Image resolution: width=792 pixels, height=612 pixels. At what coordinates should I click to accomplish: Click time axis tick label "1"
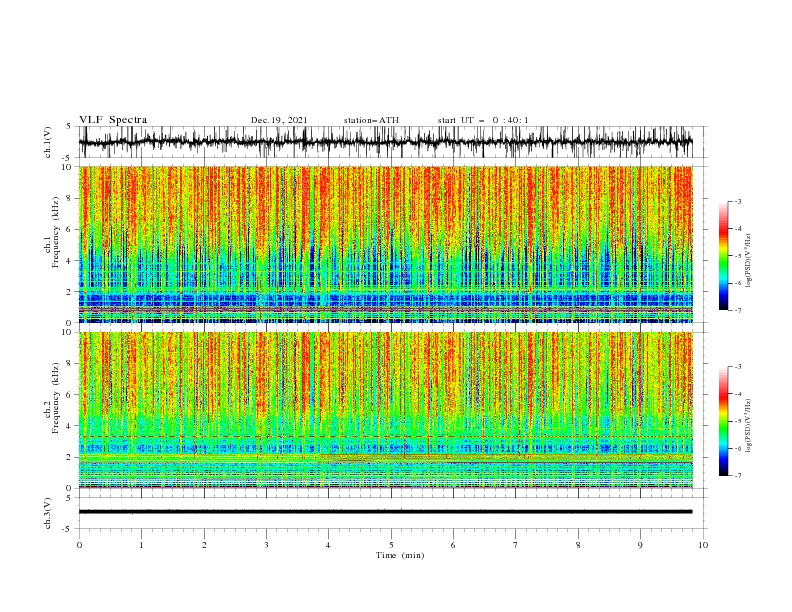142,545
